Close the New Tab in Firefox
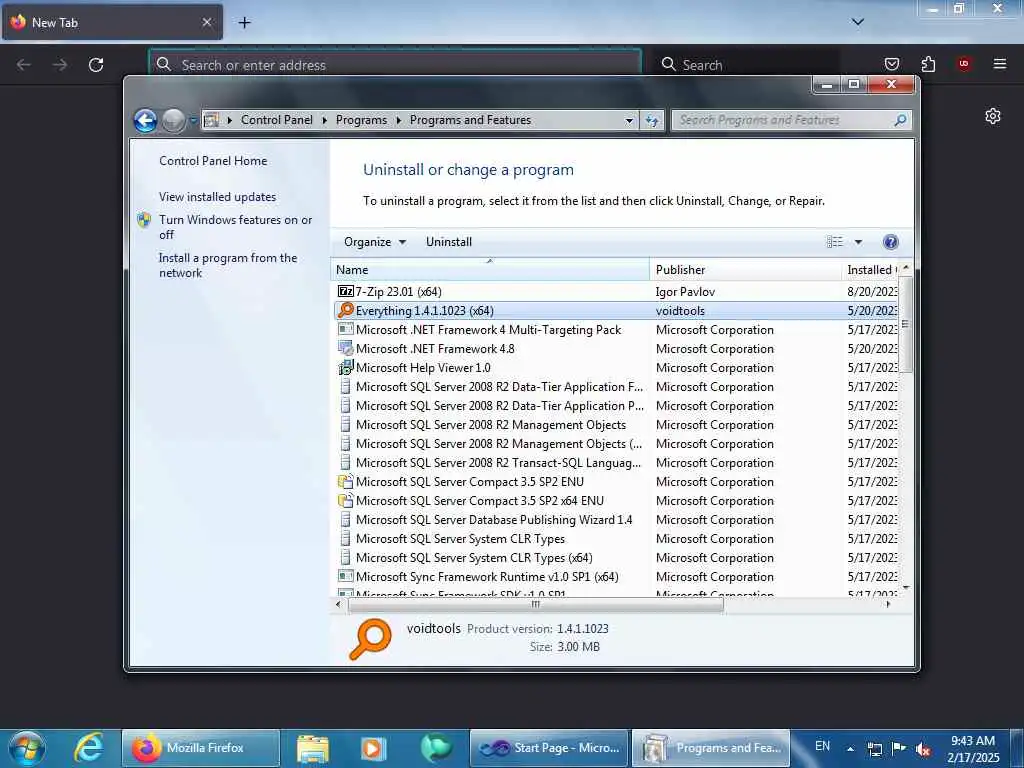 pyautogui.click(x=206, y=22)
